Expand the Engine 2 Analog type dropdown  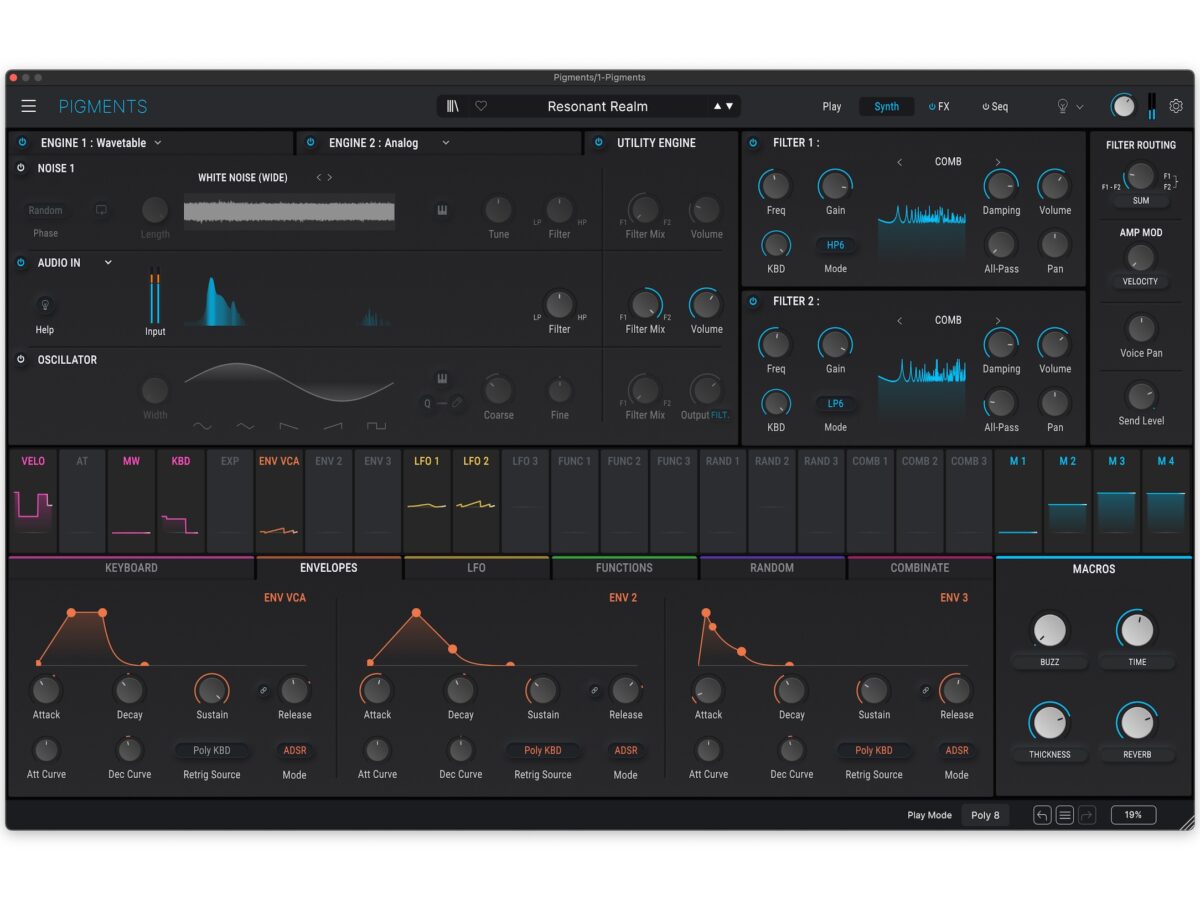[x=445, y=143]
